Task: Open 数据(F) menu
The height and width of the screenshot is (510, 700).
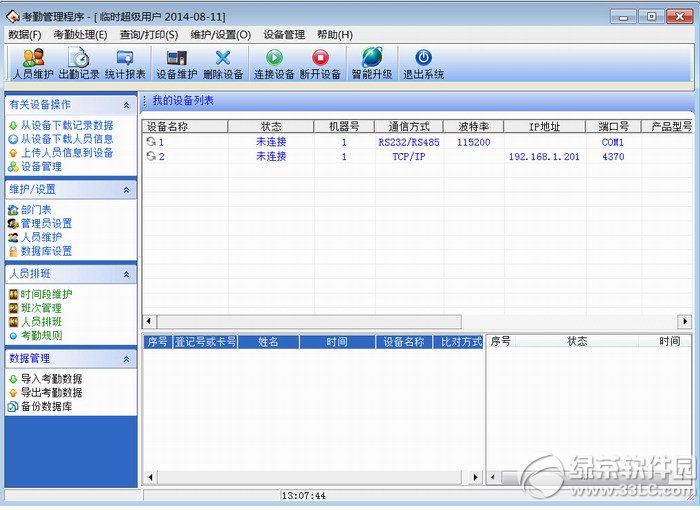Action: pos(25,35)
